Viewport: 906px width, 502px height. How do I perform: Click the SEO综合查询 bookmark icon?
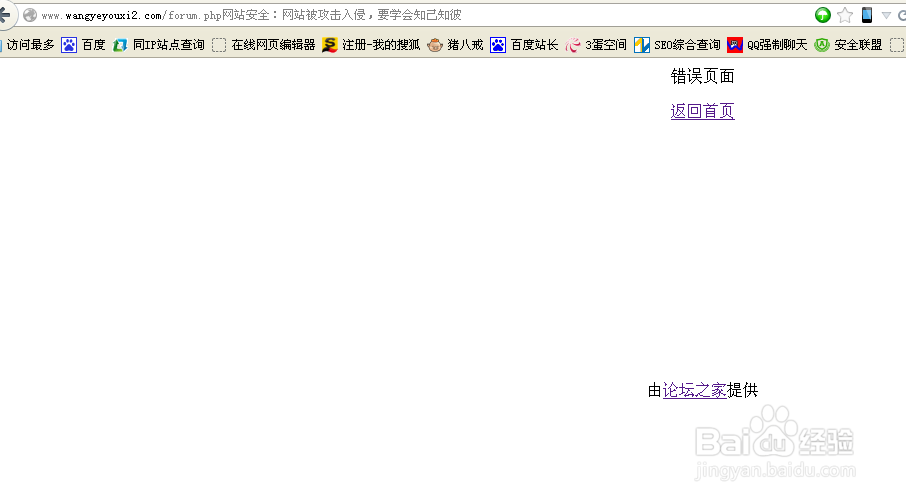[641, 44]
